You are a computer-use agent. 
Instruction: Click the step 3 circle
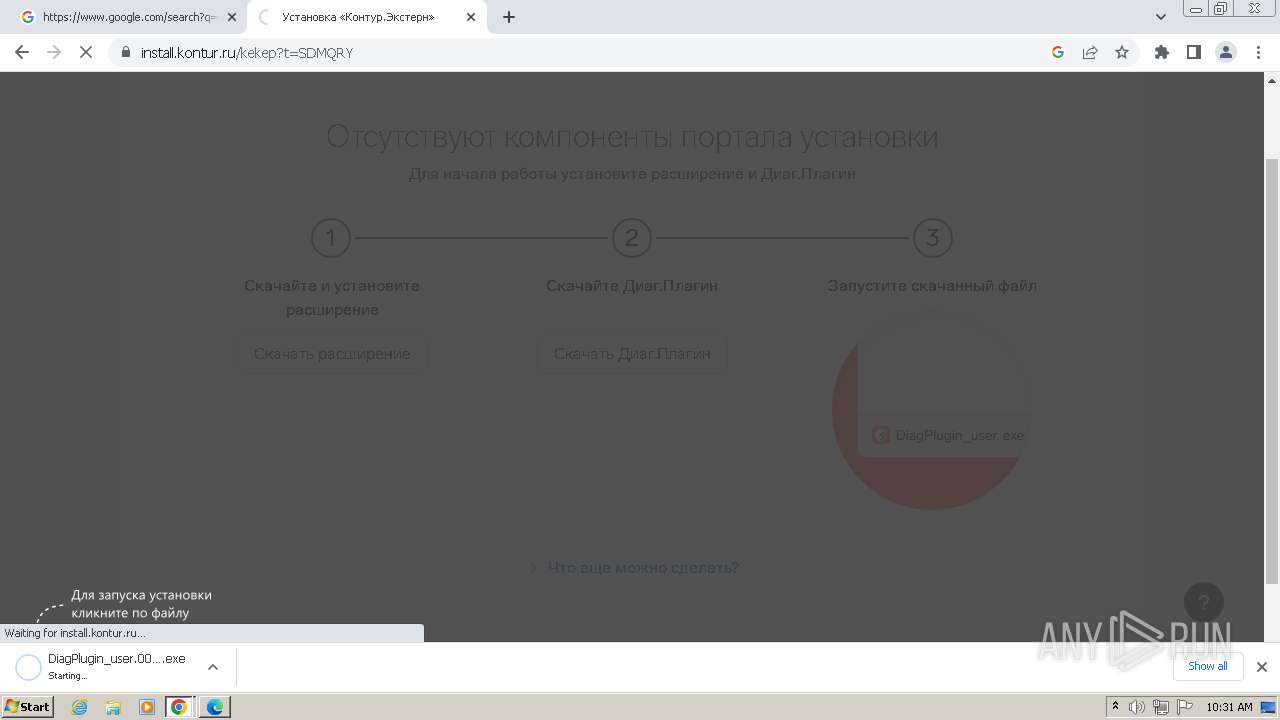click(932, 238)
